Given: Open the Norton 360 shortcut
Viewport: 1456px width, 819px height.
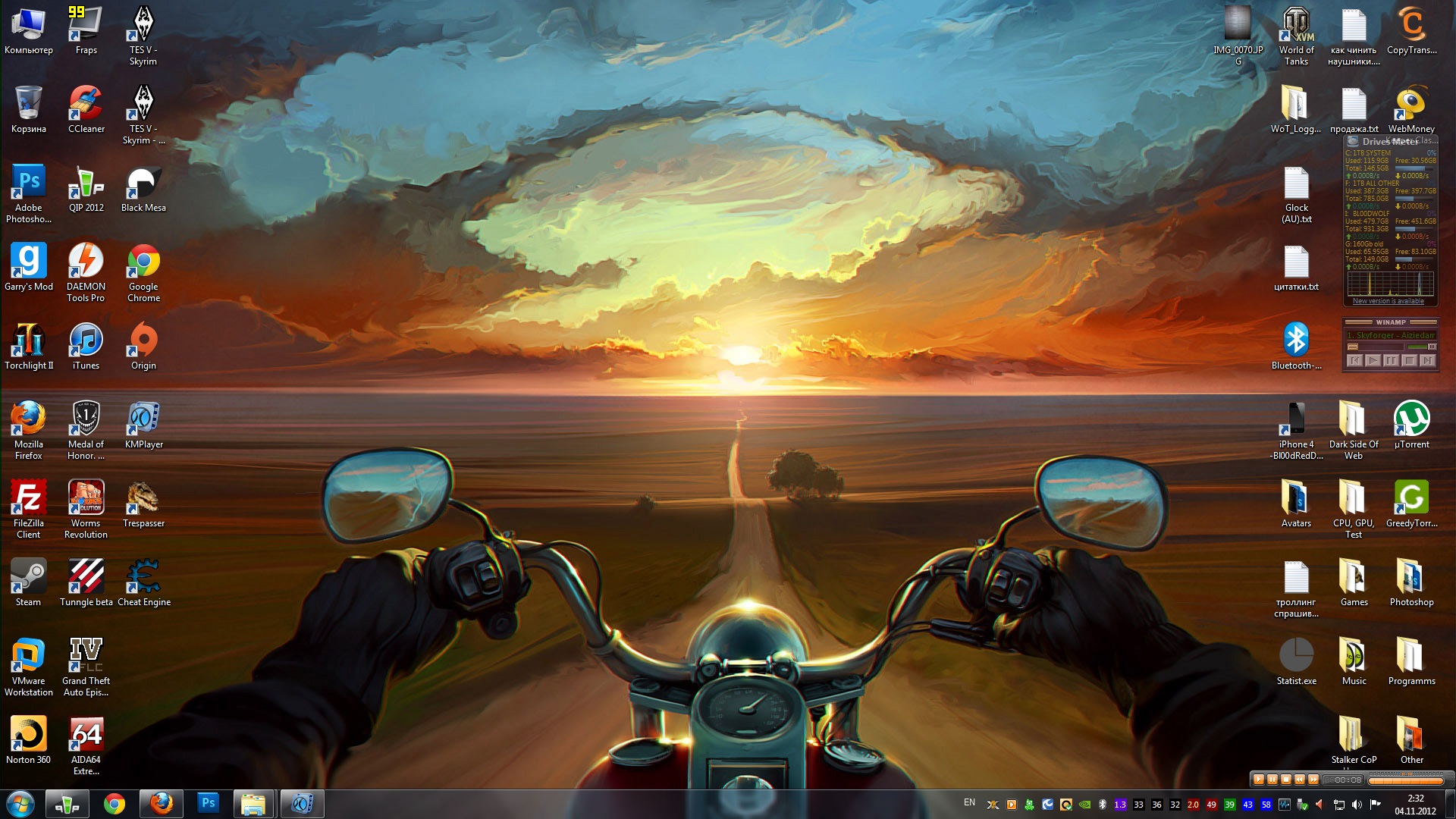Looking at the screenshot, I should (29, 740).
